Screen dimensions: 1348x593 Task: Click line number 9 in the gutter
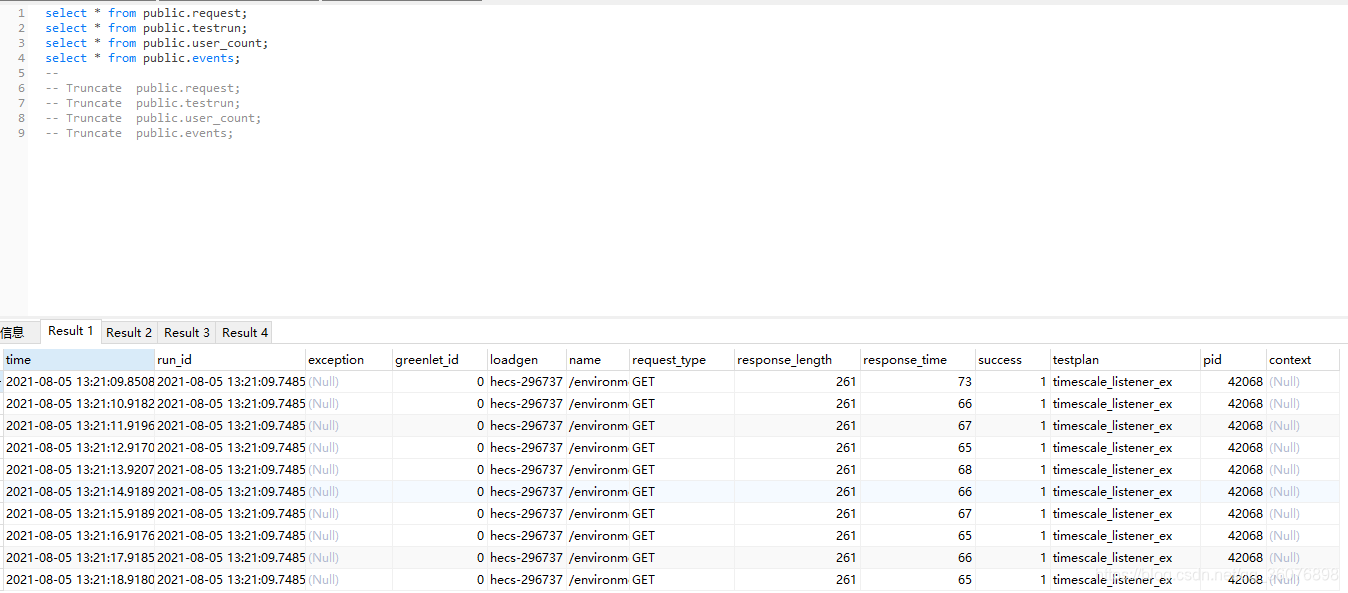coord(21,133)
